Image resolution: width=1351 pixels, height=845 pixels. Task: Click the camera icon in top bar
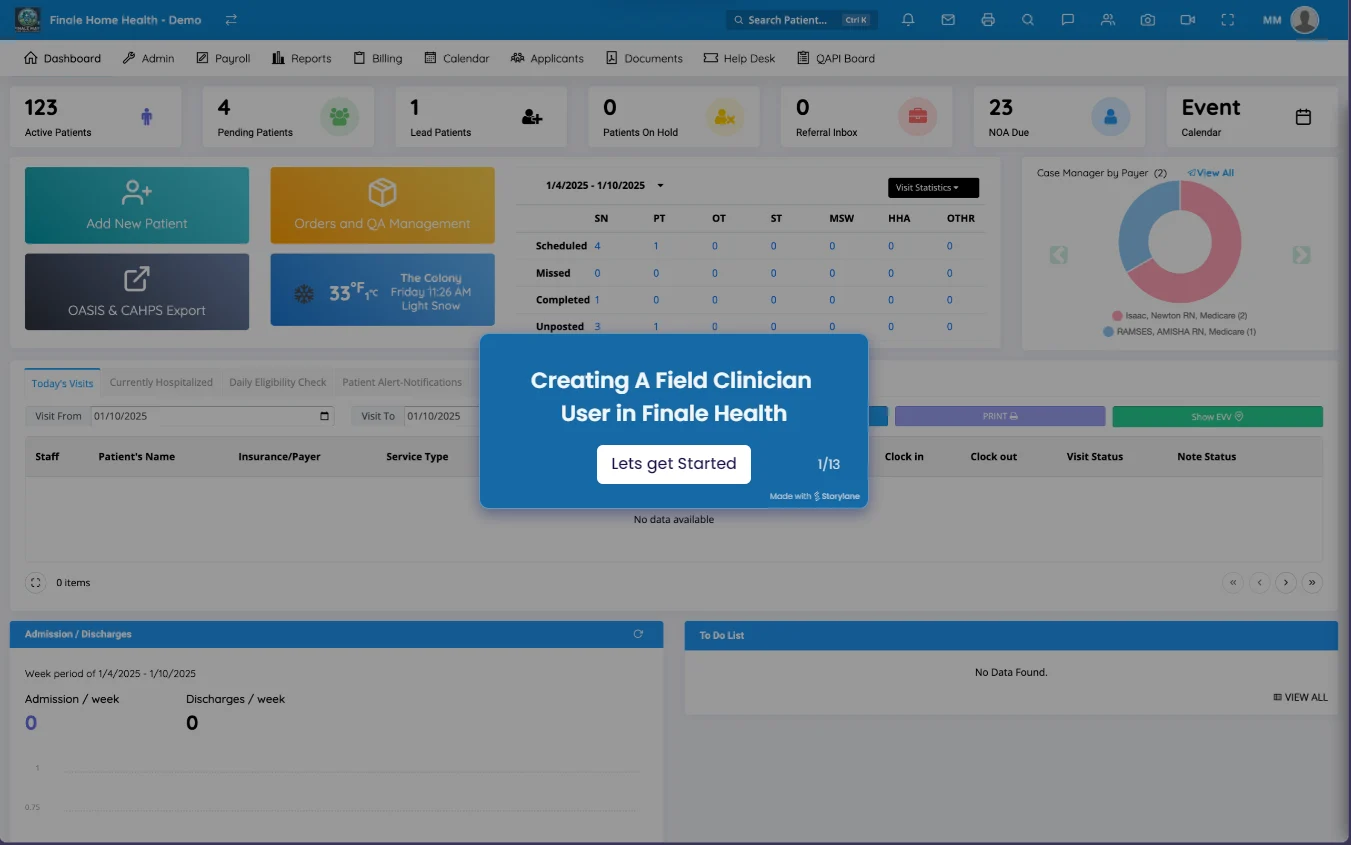coord(1148,20)
